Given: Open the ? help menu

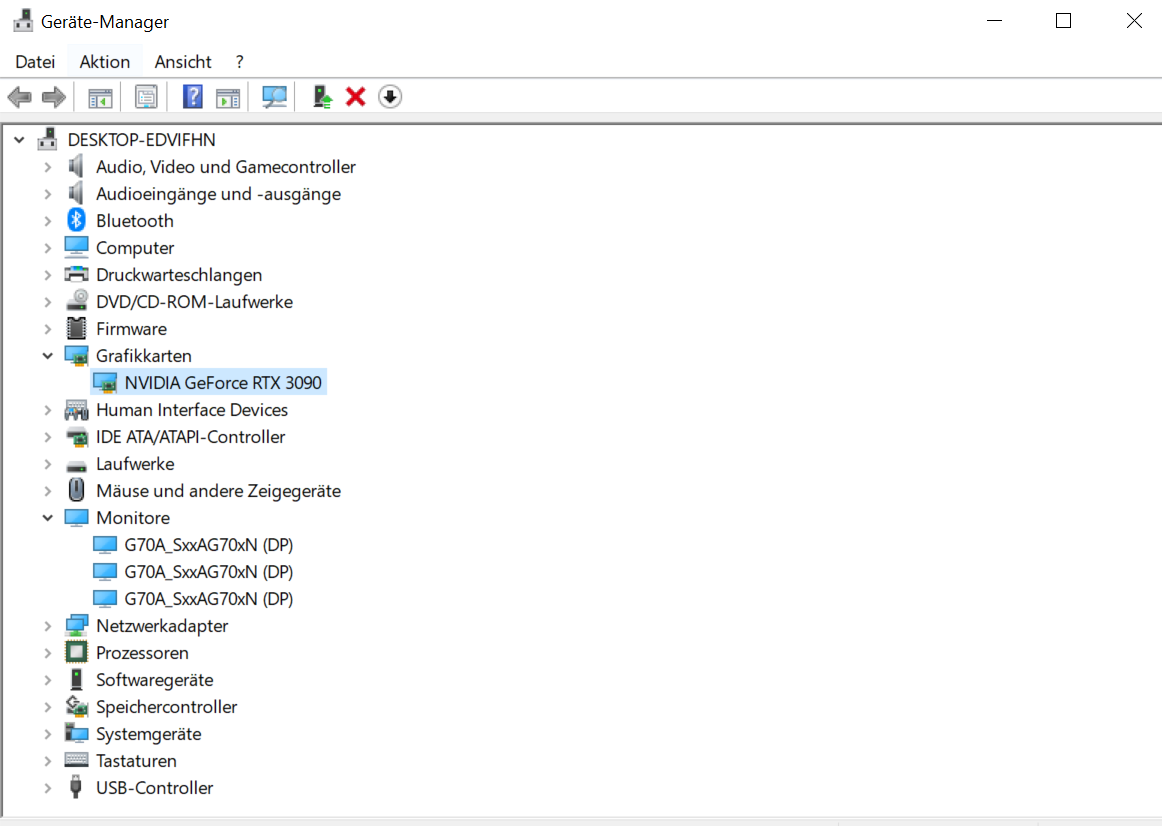Looking at the screenshot, I should click(x=239, y=61).
